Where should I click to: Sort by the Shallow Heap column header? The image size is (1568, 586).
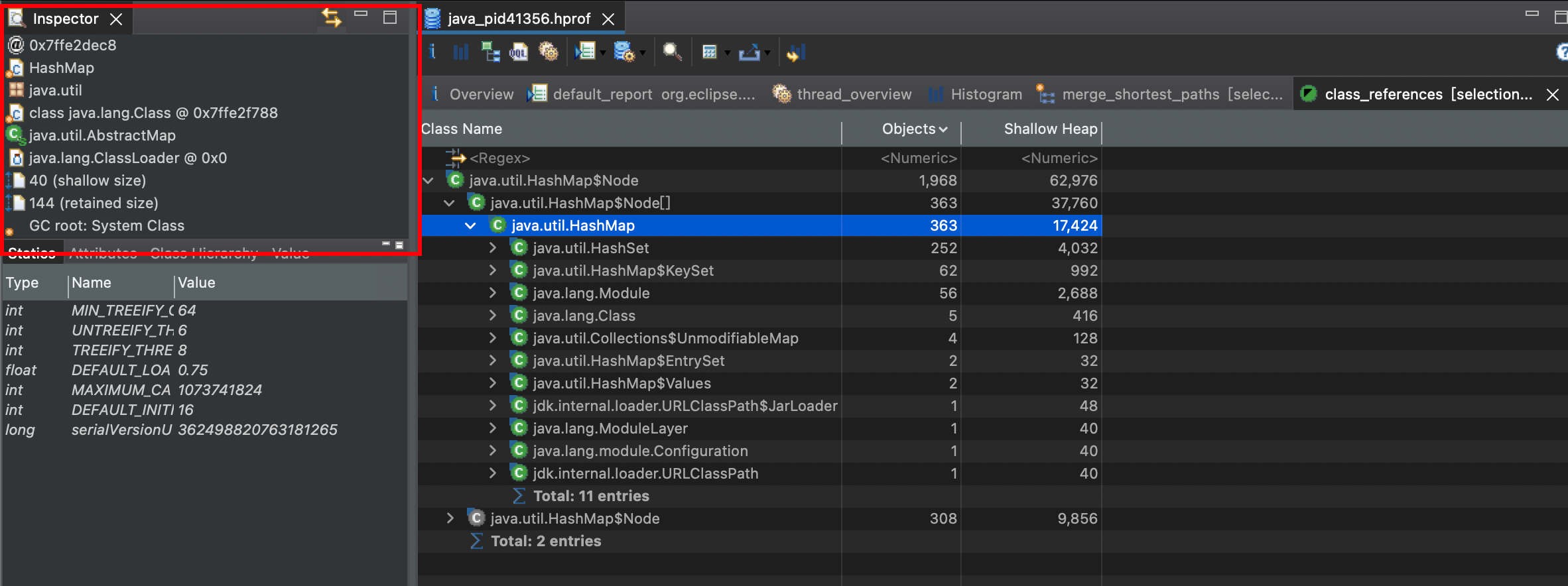(1031, 129)
